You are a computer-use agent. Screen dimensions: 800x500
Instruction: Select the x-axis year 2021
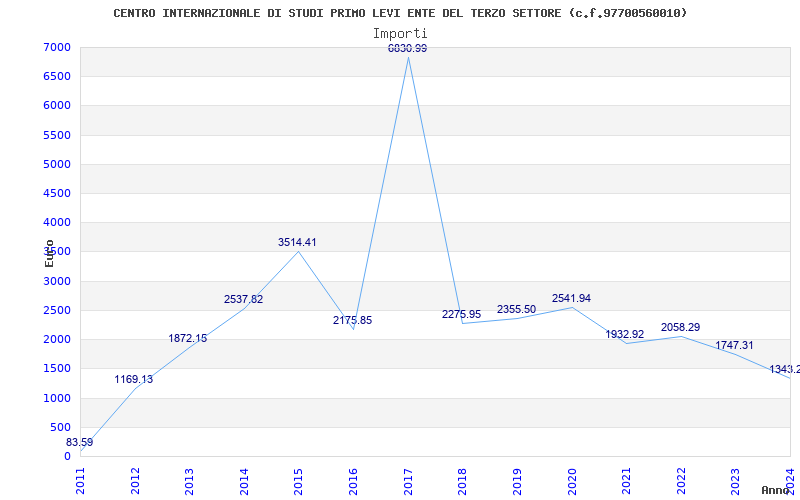(626, 482)
